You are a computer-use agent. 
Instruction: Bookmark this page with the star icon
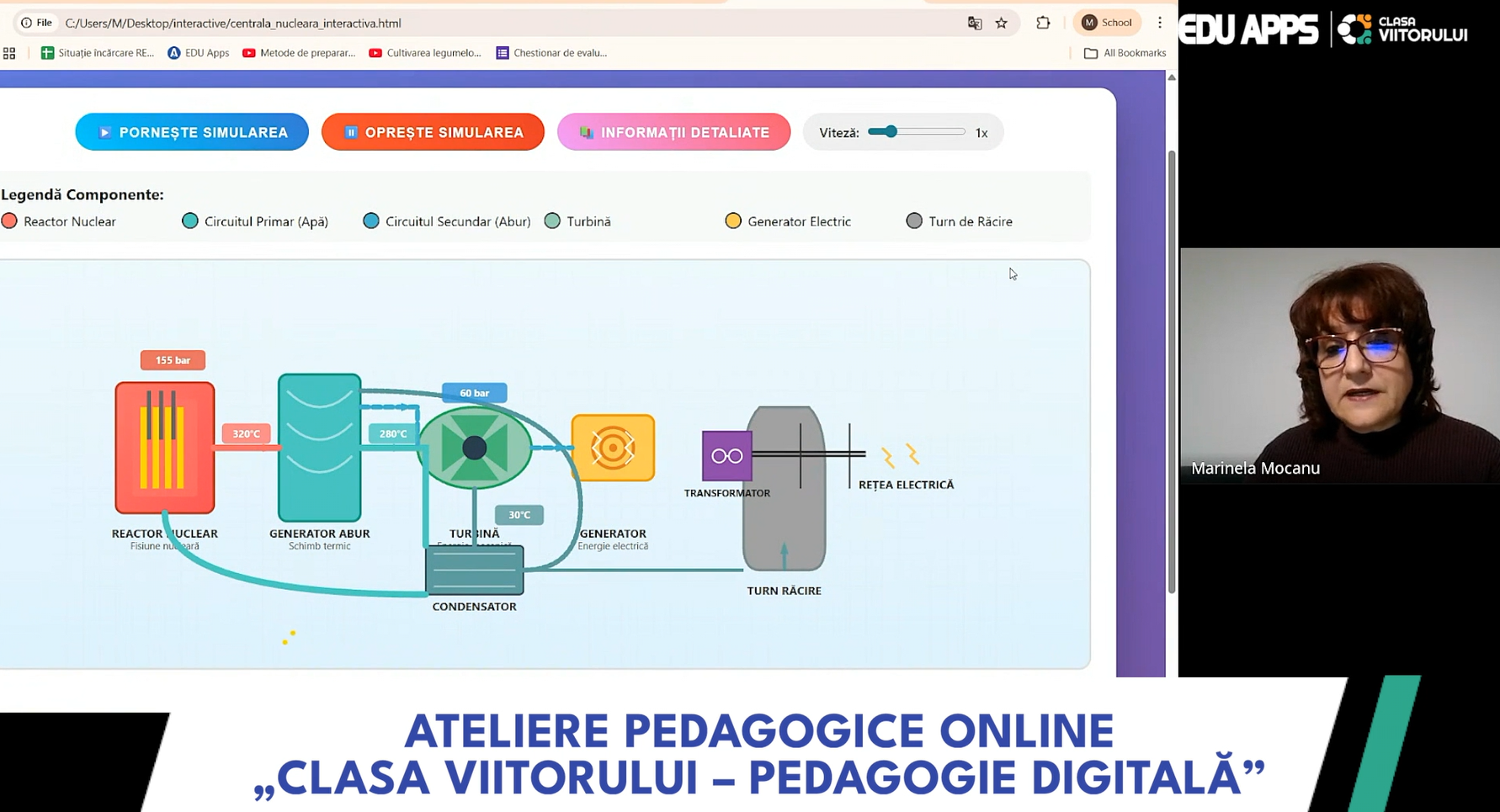(1001, 24)
